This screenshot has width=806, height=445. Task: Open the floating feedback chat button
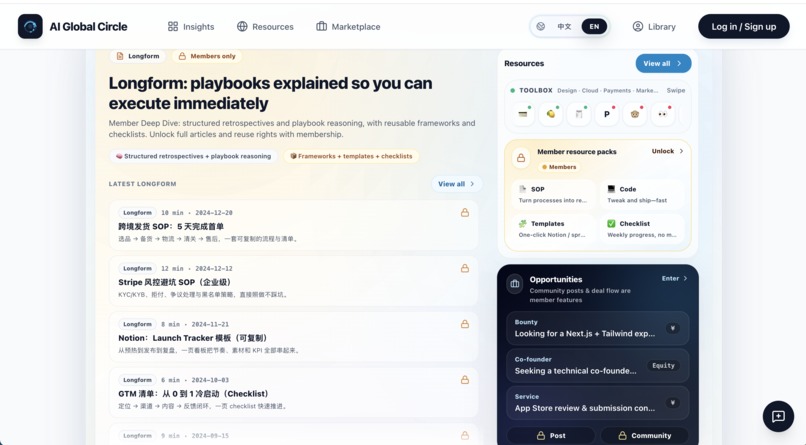778,416
